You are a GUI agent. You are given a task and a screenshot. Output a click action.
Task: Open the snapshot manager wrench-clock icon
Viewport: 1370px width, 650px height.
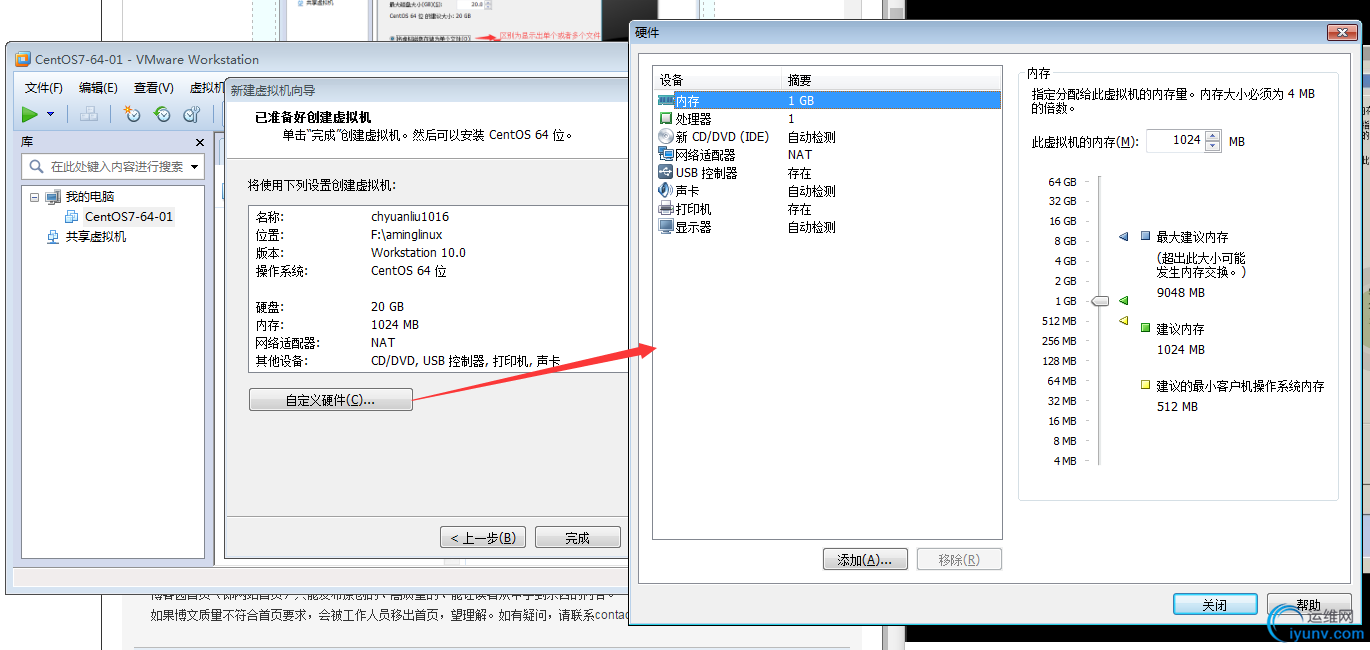pos(191,114)
